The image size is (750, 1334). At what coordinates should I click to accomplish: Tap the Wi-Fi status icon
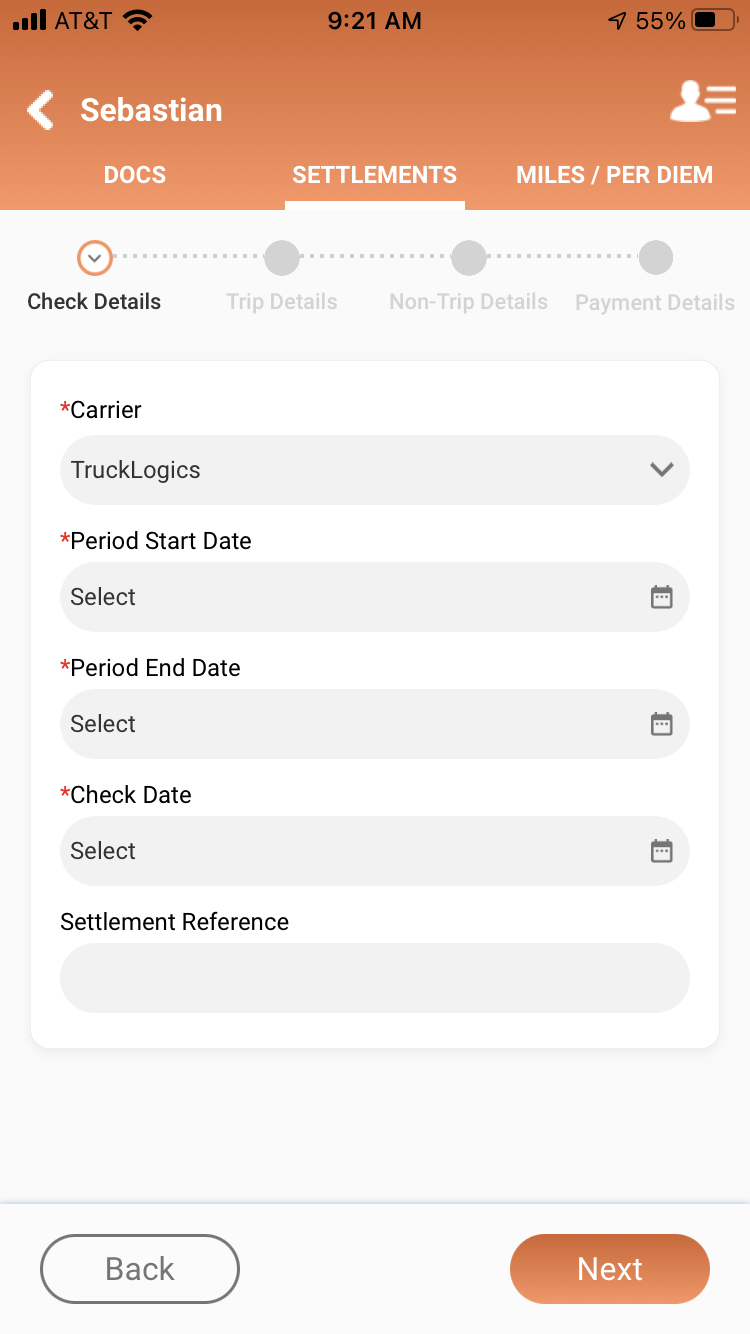click(x=138, y=21)
